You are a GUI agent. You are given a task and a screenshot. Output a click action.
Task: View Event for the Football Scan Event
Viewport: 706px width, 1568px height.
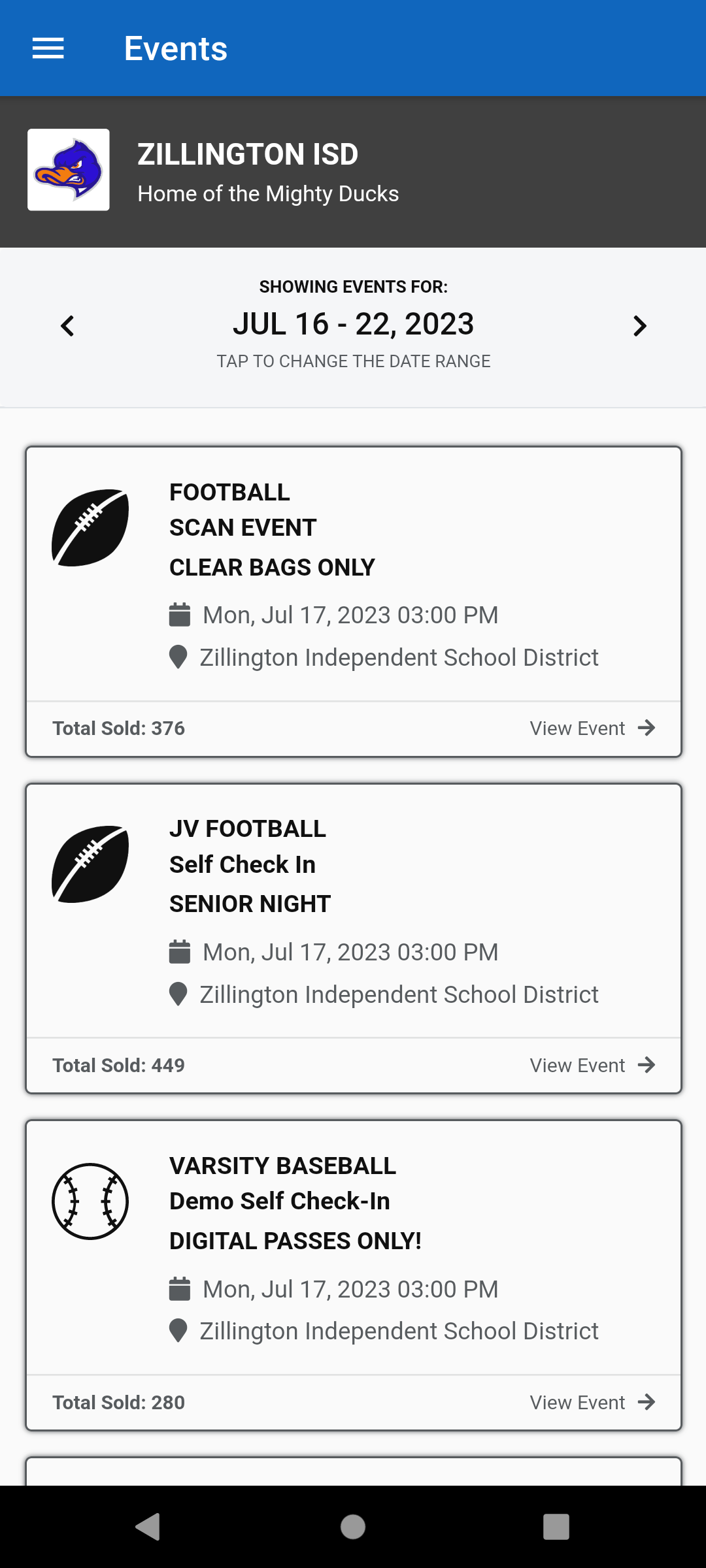pos(592,728)
